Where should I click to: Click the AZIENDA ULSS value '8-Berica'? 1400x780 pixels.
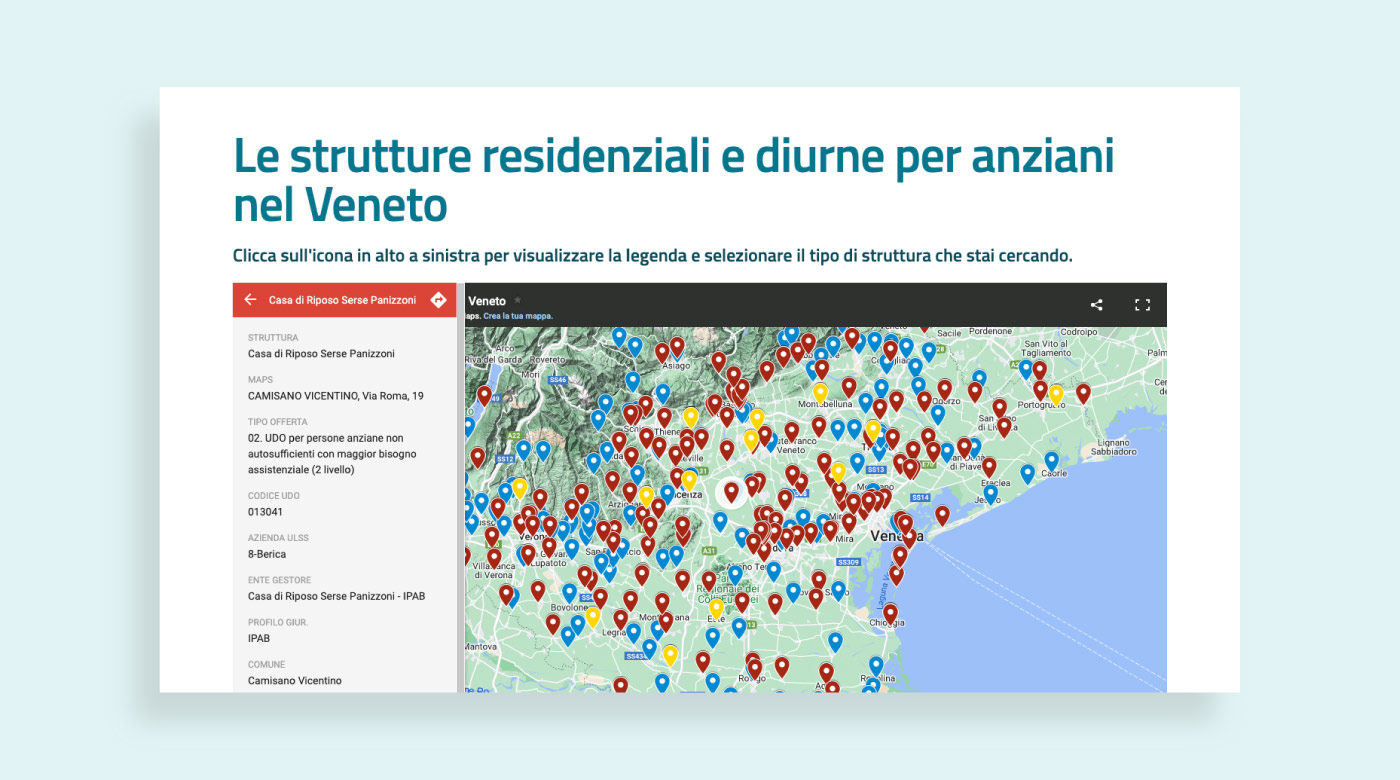coord(267,554)
